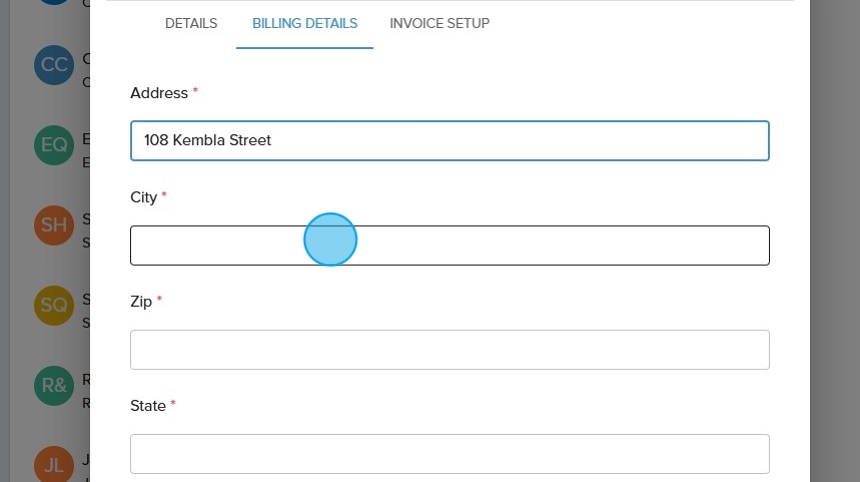
Task: Focus the State input field
Action: [x=450, y=454]
